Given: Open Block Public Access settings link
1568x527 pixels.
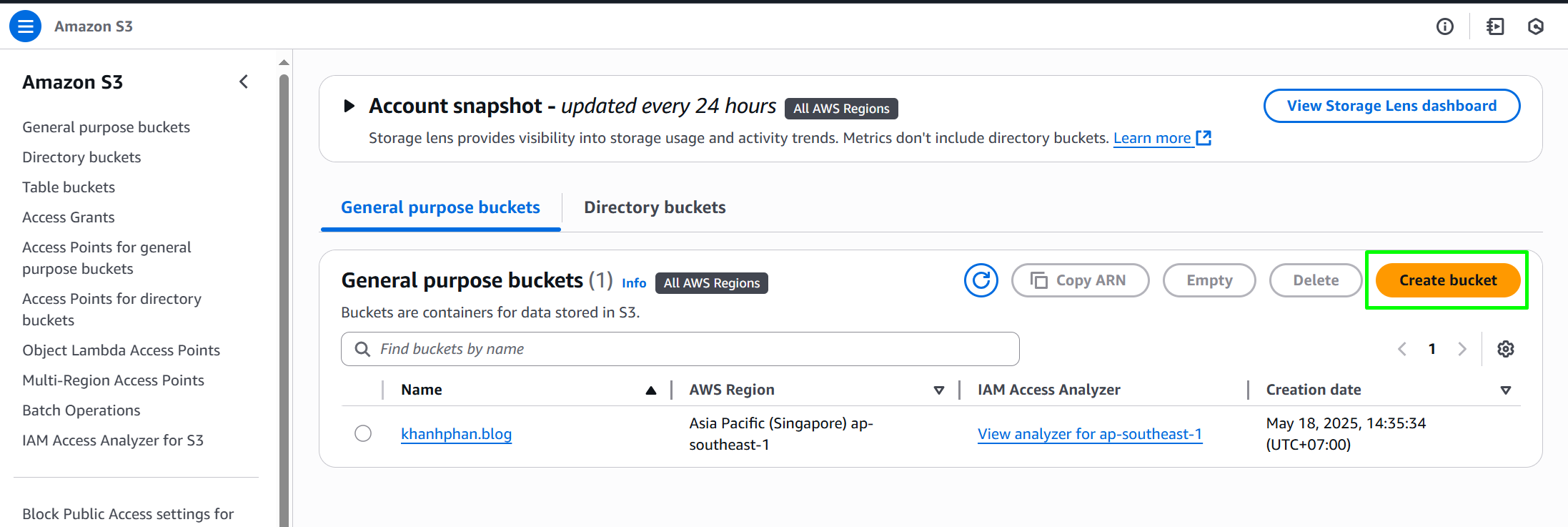Looking at the screenshot, I should point(128,514).
